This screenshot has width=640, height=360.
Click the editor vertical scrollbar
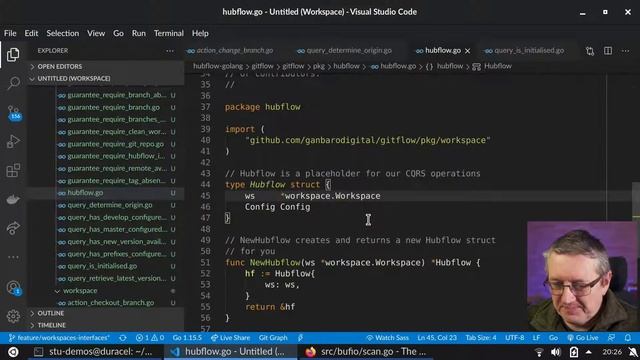coord(636,202)
